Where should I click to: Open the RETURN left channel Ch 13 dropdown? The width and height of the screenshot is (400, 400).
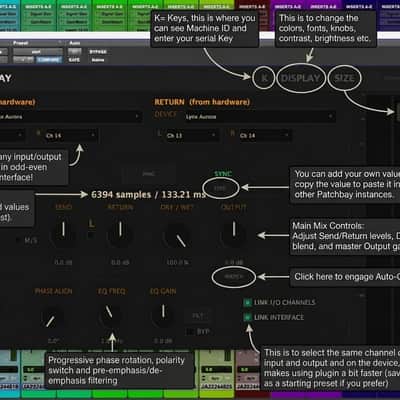point(191,136)
